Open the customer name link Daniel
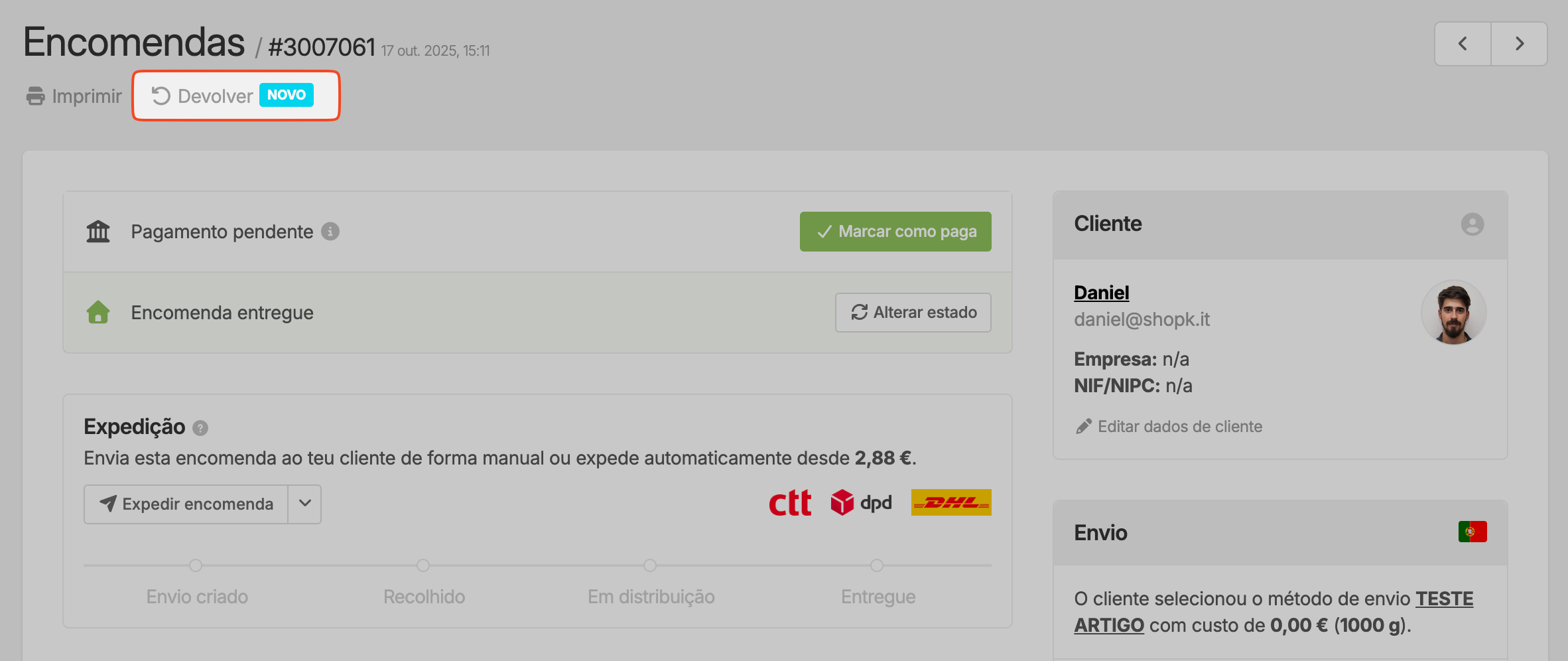Screen dimensions: 1568x661 (1101, 293)
